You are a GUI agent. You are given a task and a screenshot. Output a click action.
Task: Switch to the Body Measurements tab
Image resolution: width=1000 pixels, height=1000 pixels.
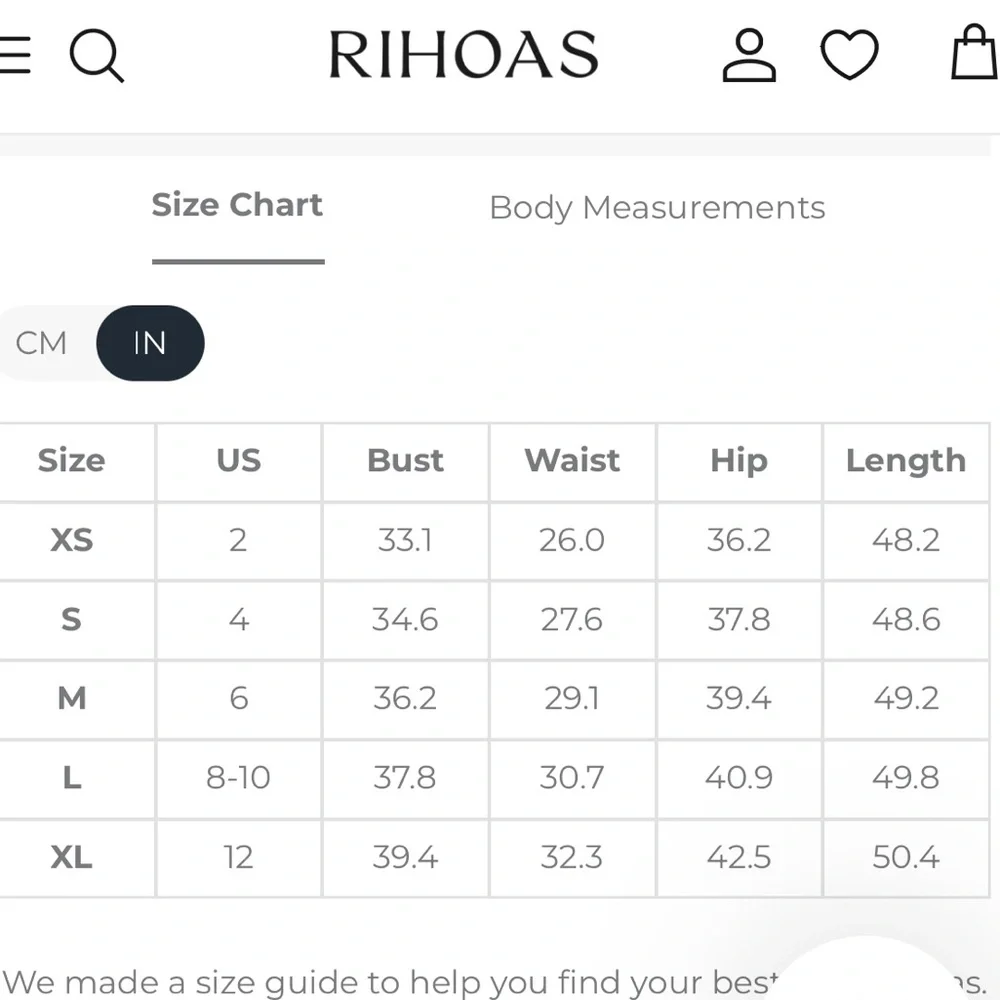tap(657, 207)
